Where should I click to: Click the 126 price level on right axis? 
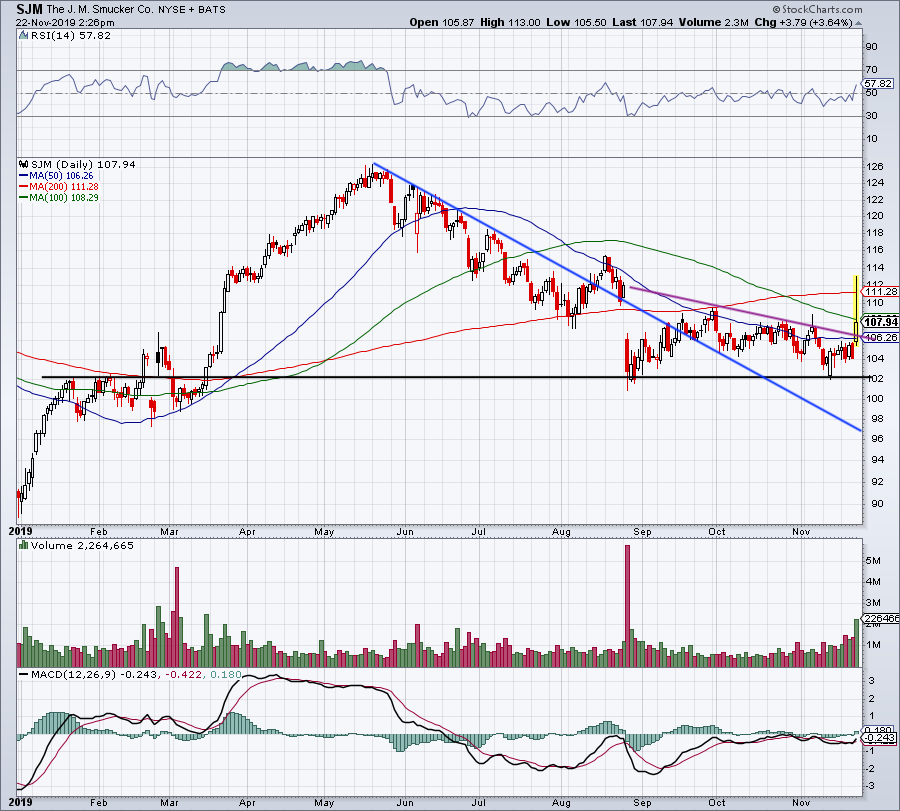pos(875,166)
